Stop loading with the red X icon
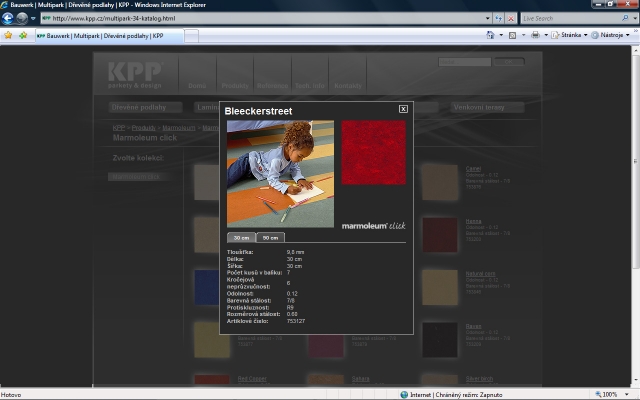Image resolution: width=640 pixels, height=400 pixels. (511, 18)
